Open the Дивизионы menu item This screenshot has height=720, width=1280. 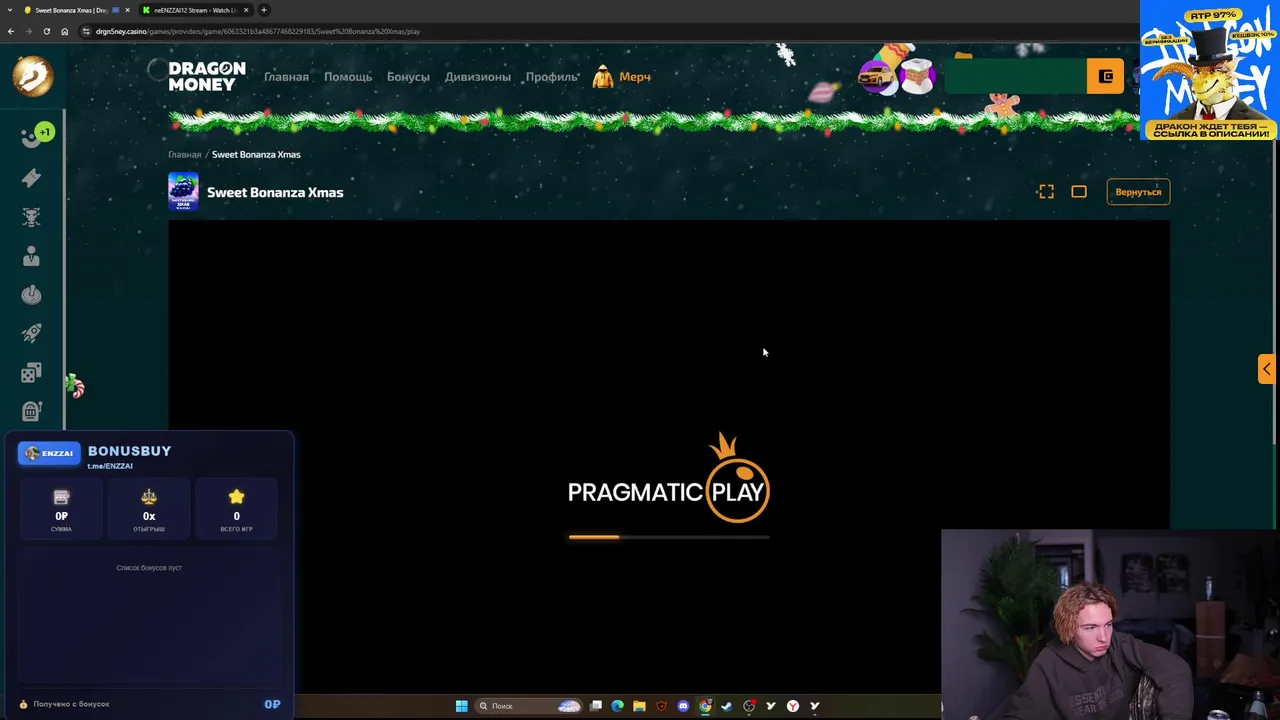coord(478,77)
